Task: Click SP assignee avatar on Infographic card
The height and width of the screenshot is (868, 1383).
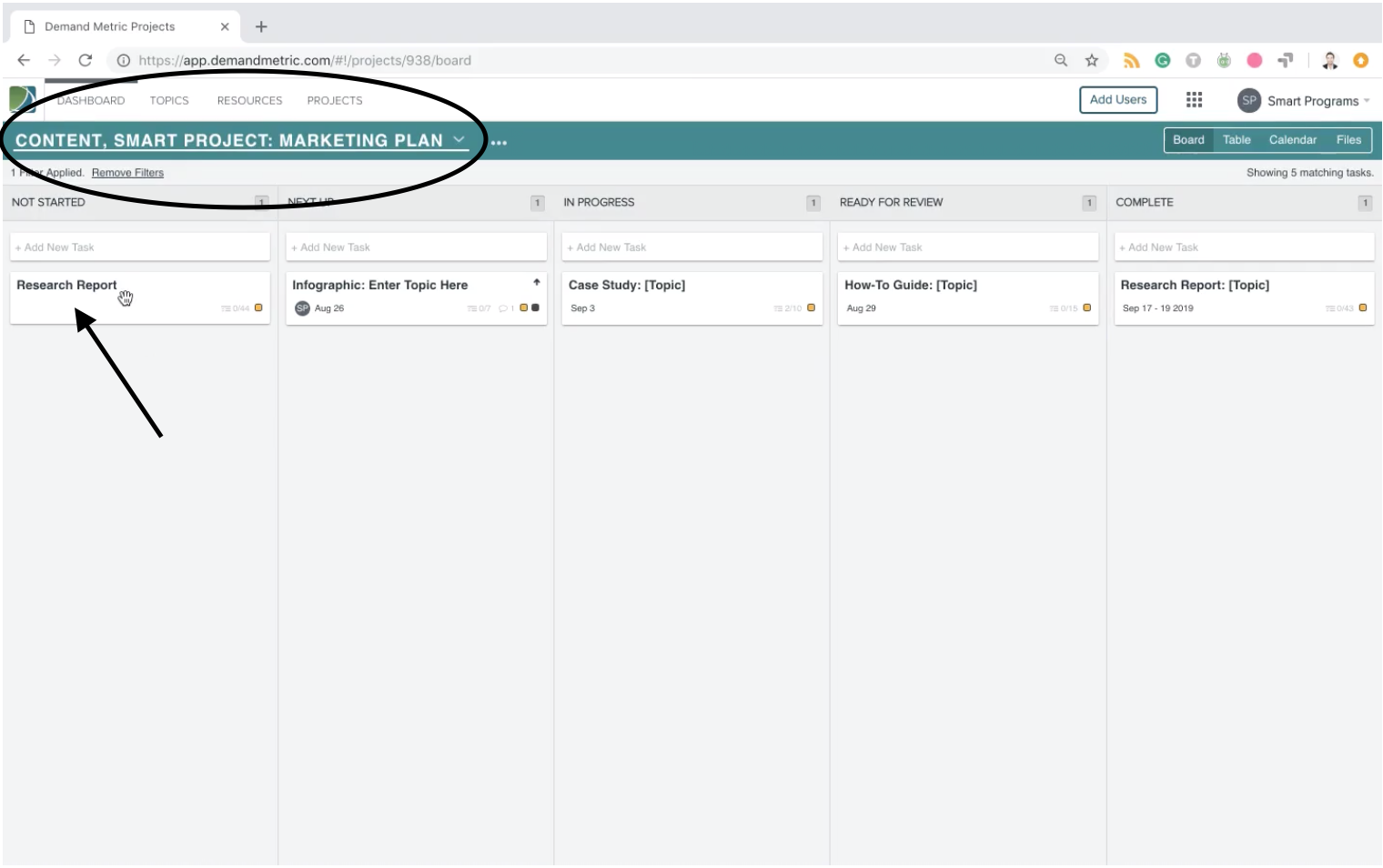Action: pyautogui.click(x=303, y=308)
